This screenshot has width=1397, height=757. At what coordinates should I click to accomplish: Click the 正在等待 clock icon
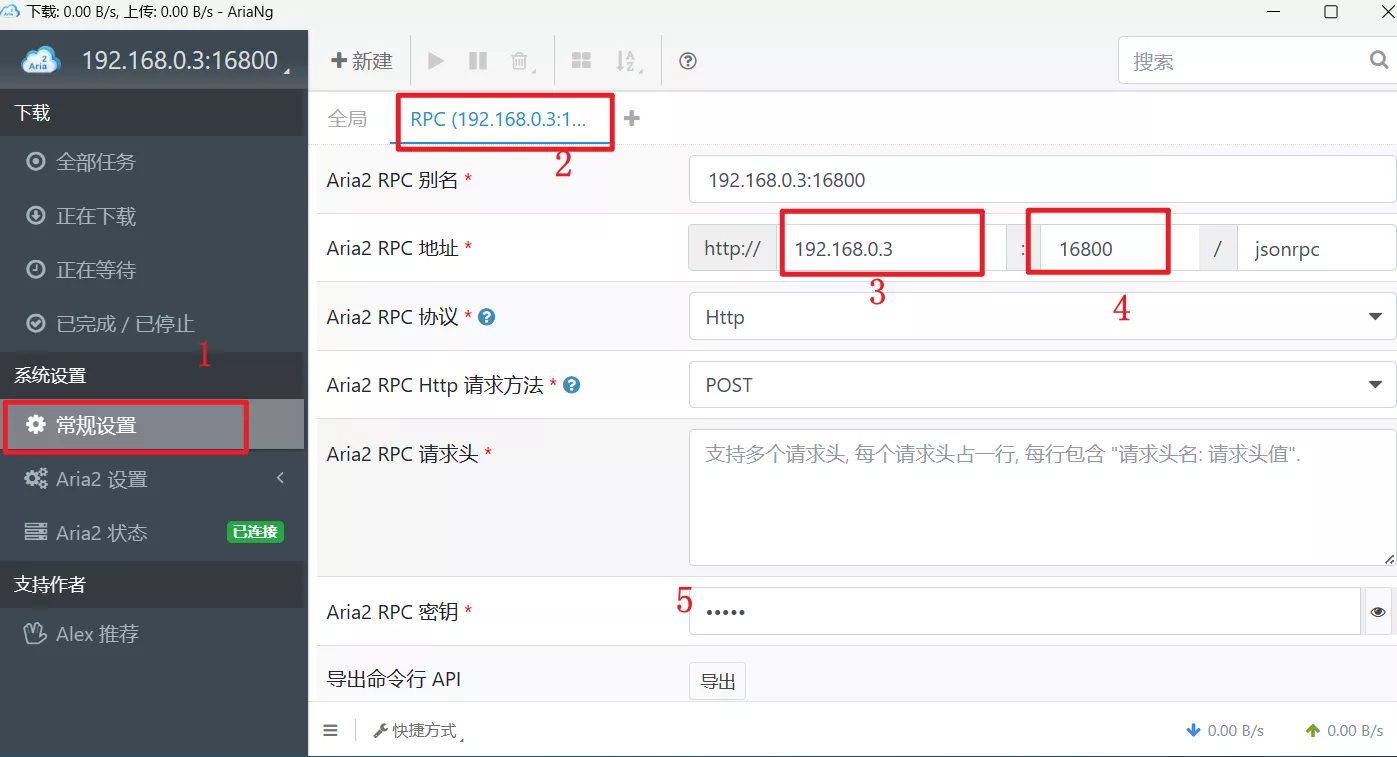pos(36,269)
